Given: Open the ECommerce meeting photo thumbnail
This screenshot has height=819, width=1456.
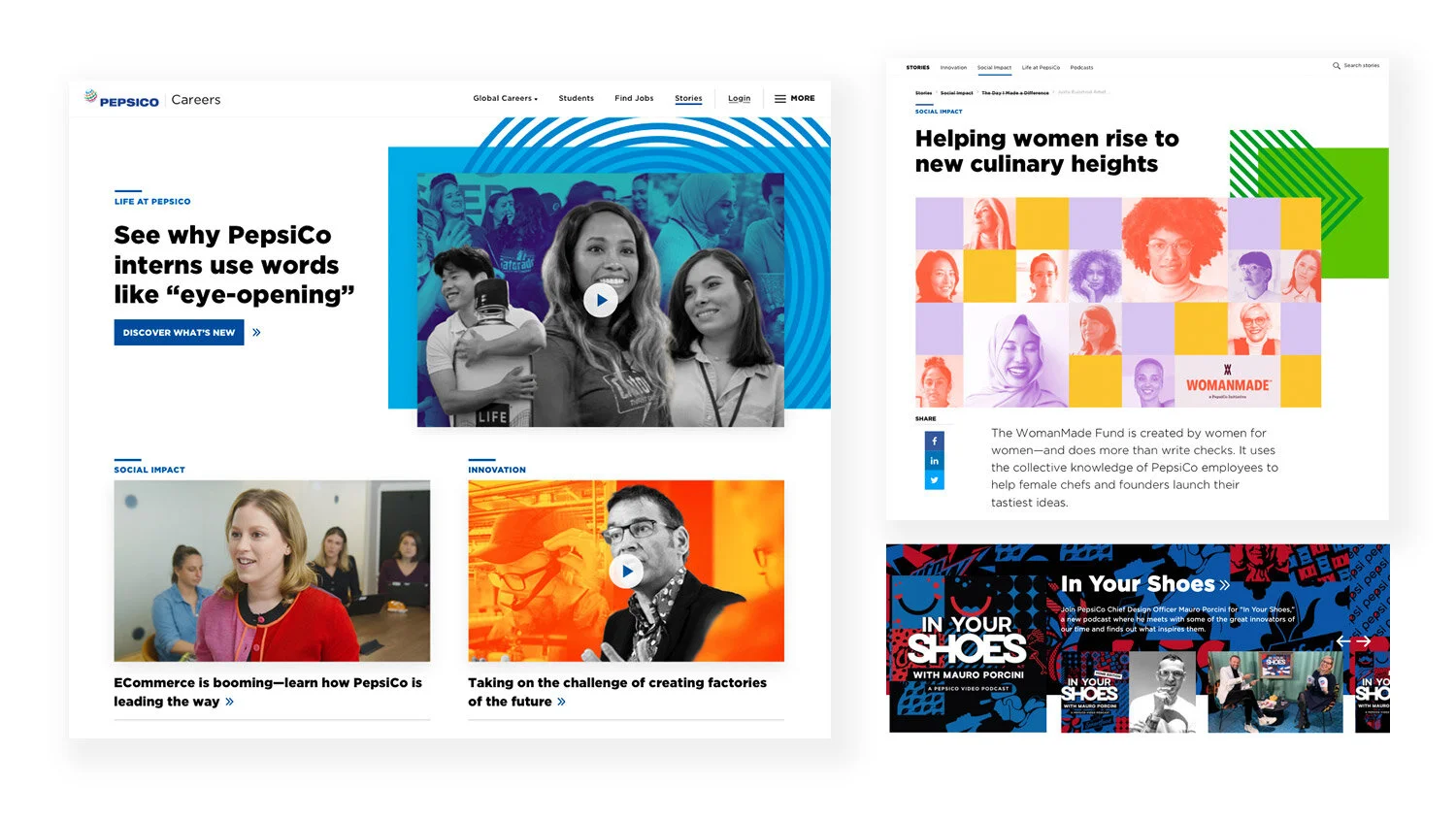Looking at the screenshot, I should [x=272, y=571].
